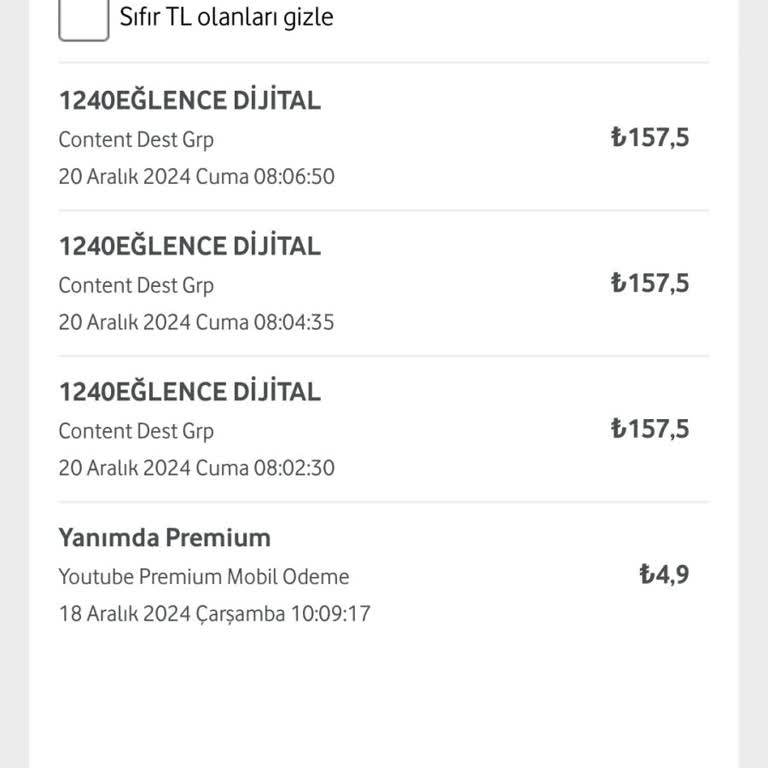The height and width of the screenshot is (768, 768).
Task: Open the 1240EĞLENCE DİJİTAL title above 08:04:35
Action: (x=189, y=246)
